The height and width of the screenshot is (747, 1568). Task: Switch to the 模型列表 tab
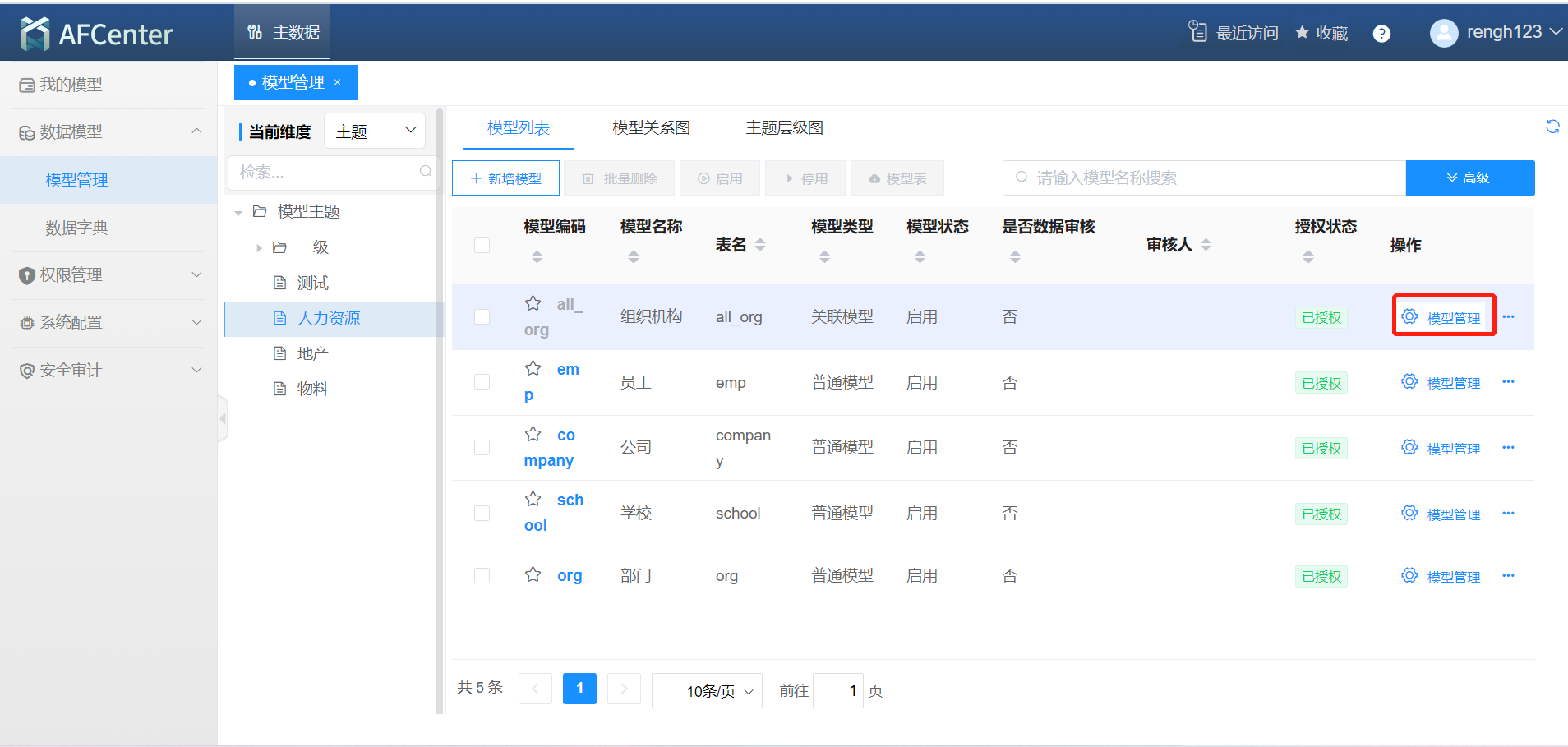pyautogui.click(x=519, y=127)
